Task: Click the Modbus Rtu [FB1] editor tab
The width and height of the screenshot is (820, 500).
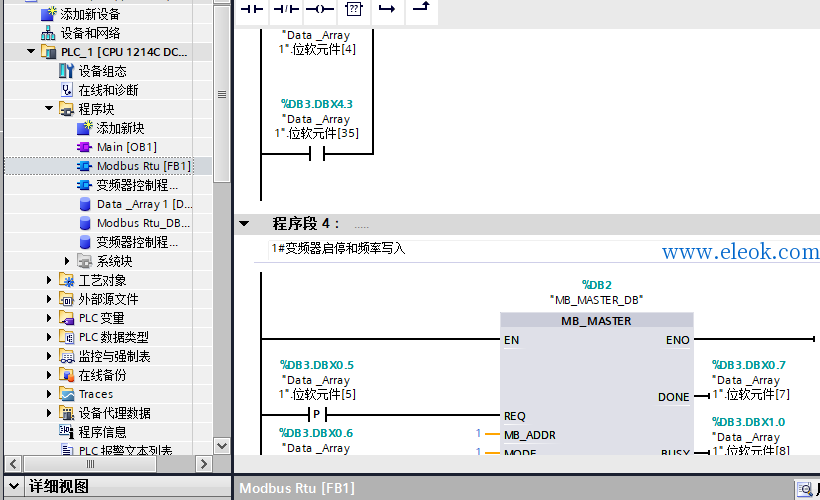Action: (297, 488)
